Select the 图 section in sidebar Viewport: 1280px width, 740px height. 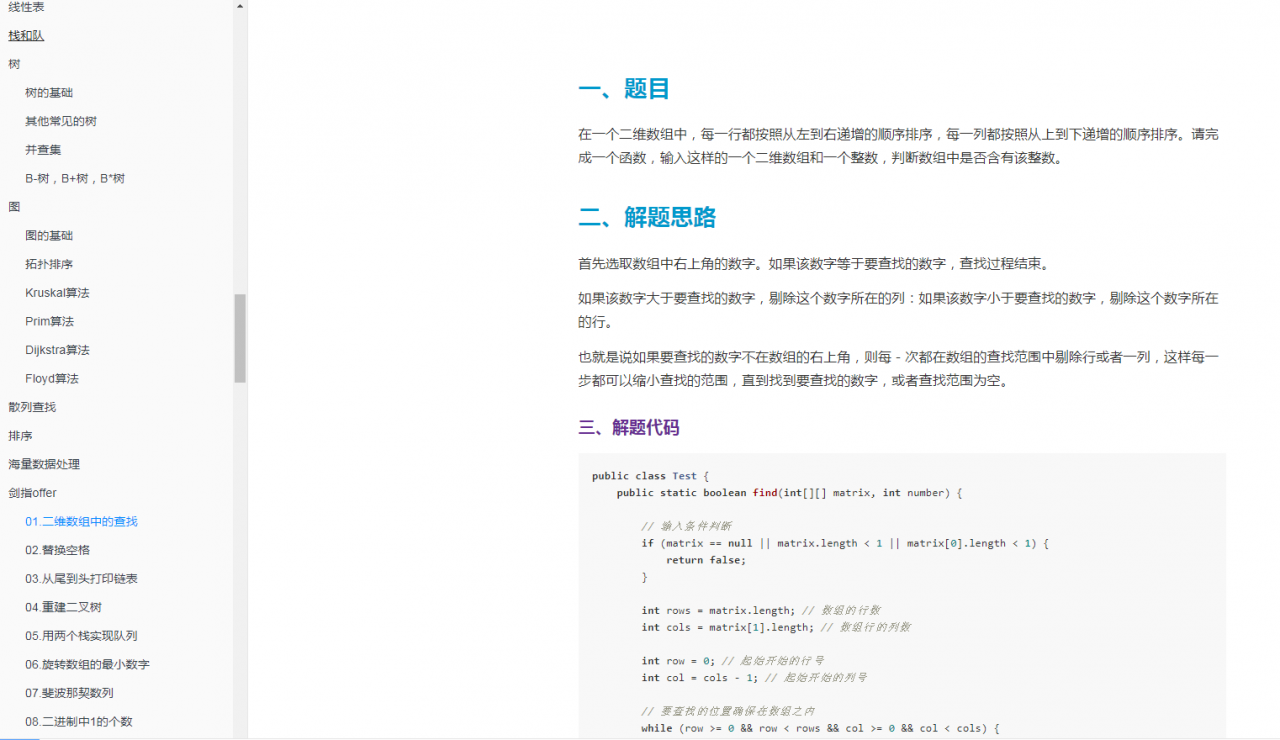pyautogui.click(x=14, y=207)
